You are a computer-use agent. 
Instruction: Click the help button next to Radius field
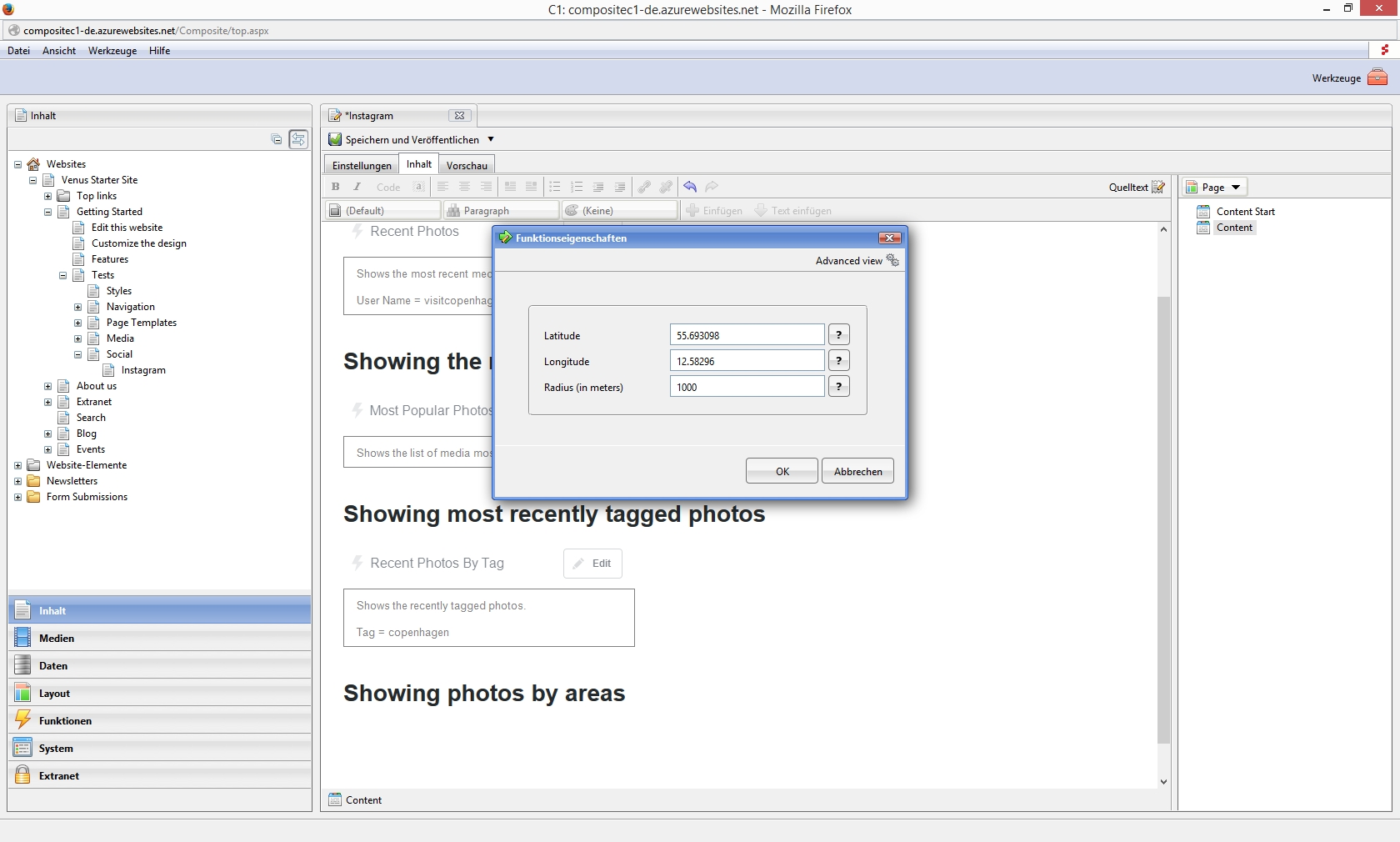point(838,387)
